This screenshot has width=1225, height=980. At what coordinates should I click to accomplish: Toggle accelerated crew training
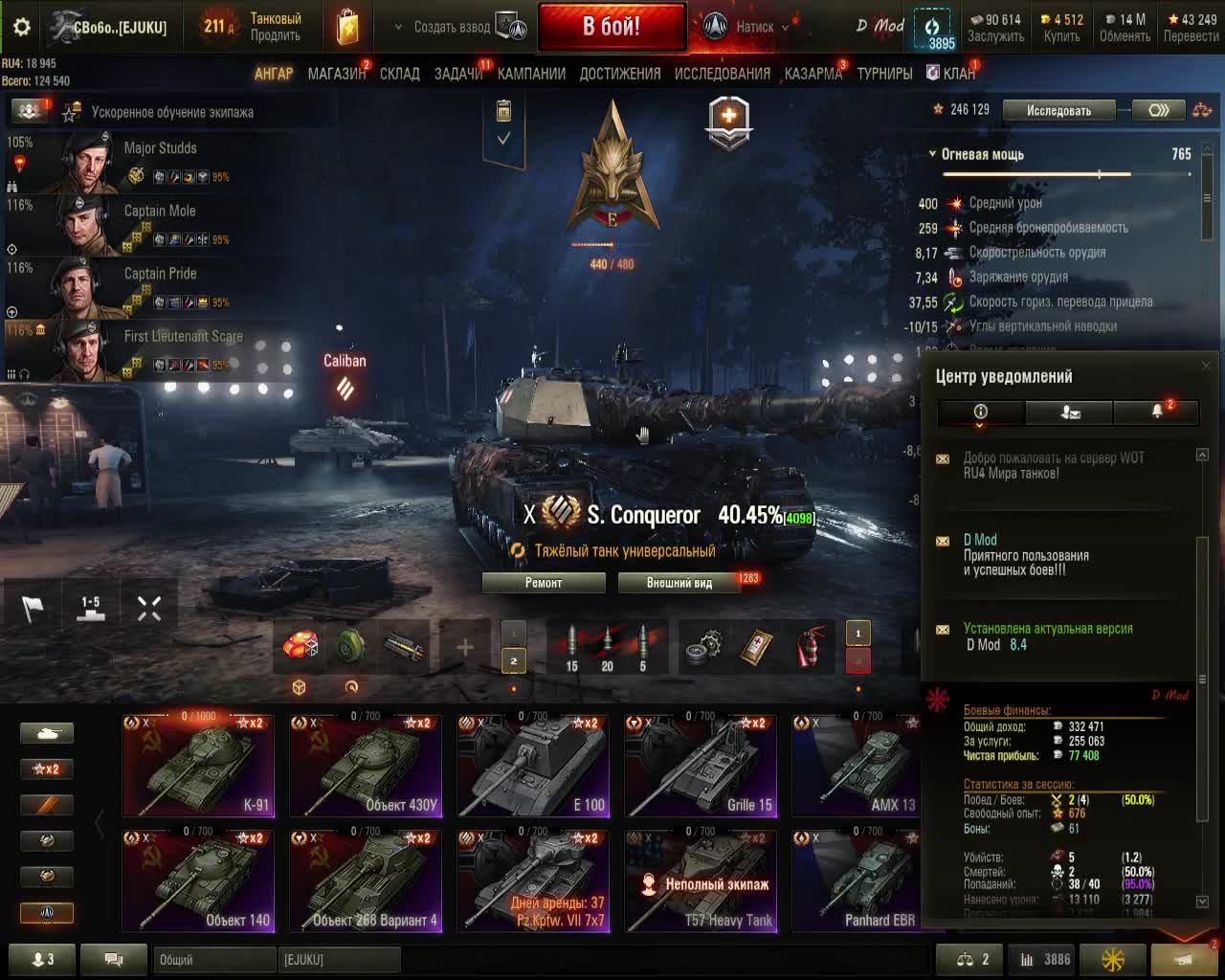72,112
